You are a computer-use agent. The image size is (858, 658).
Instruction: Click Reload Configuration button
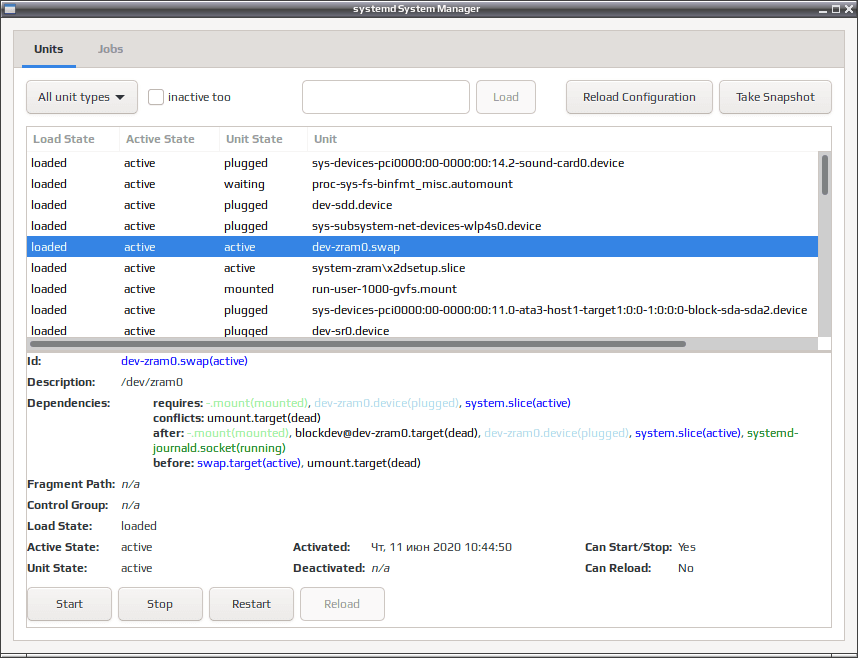[639, 97]
